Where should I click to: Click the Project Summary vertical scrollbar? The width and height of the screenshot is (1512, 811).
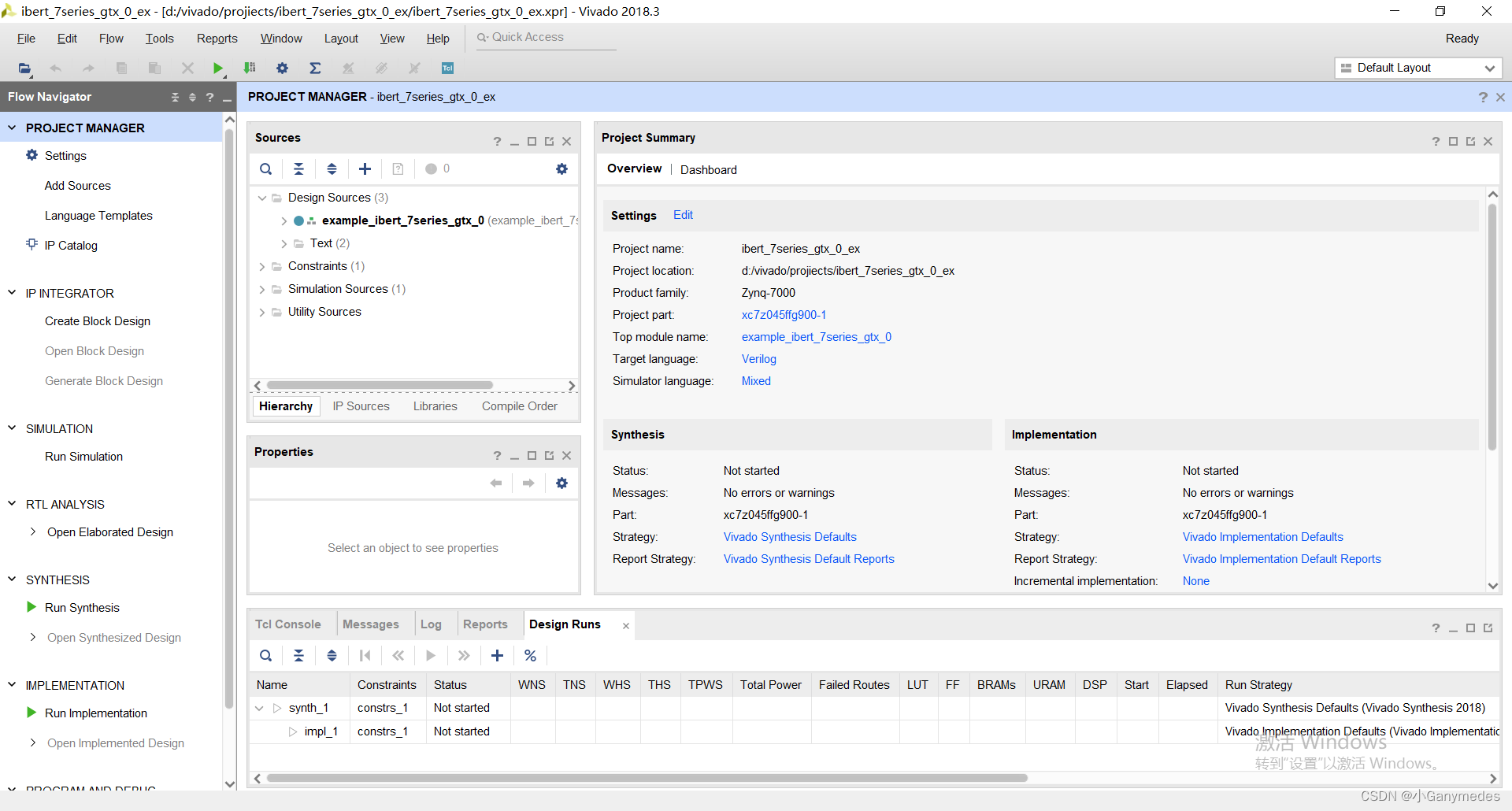(x=1492, y=327)
